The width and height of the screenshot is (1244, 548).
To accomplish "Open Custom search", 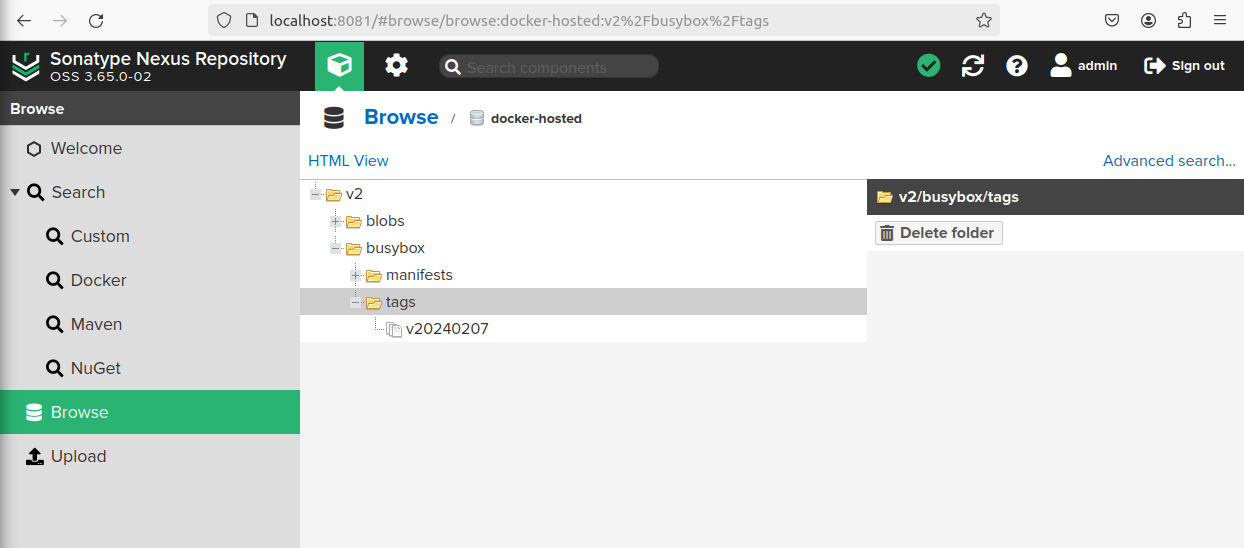I will (x=150, y=236).
